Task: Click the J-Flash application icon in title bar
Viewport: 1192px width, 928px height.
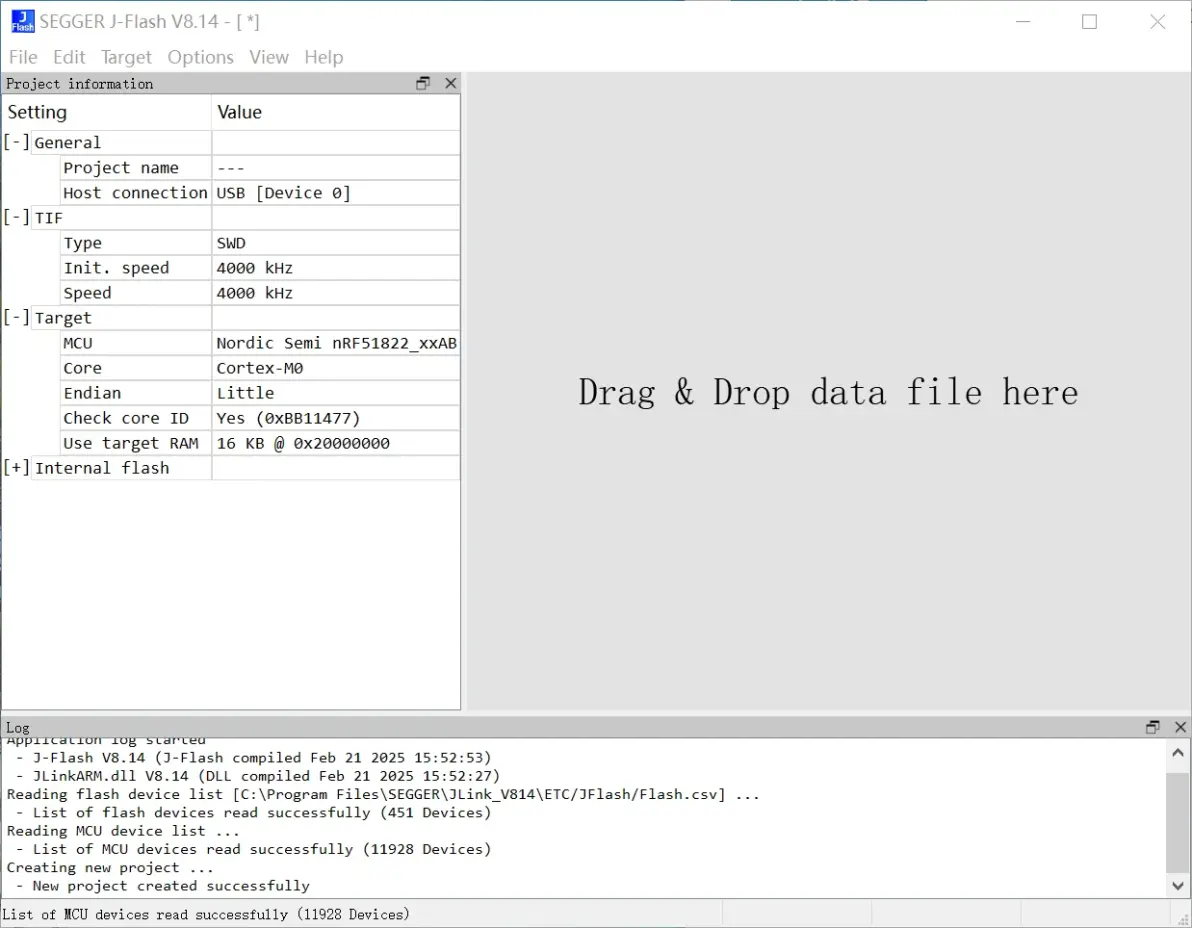Action: (23, 21)
